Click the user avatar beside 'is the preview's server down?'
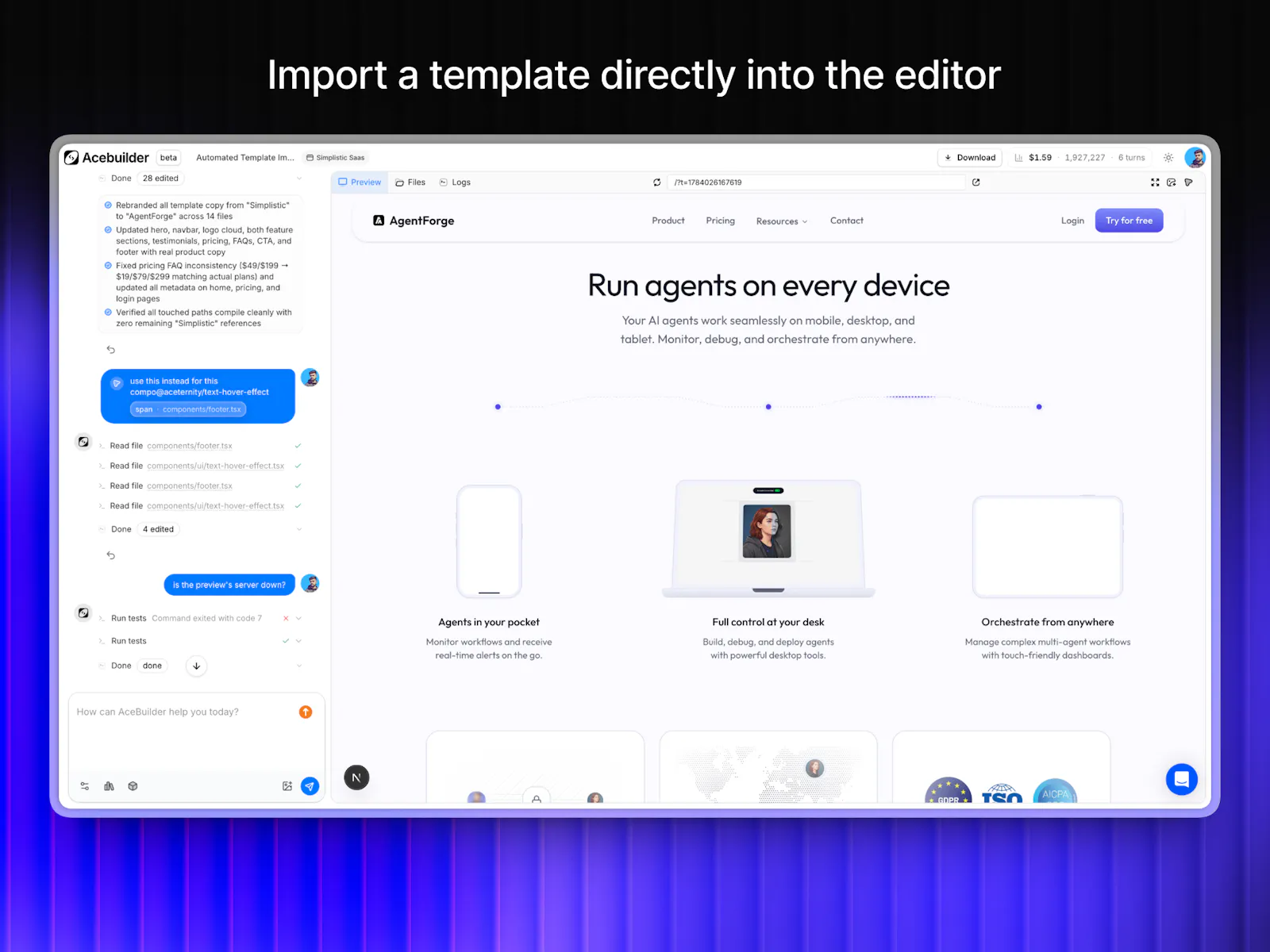This screenshot has width=1270, height=952. pos(310,584)
